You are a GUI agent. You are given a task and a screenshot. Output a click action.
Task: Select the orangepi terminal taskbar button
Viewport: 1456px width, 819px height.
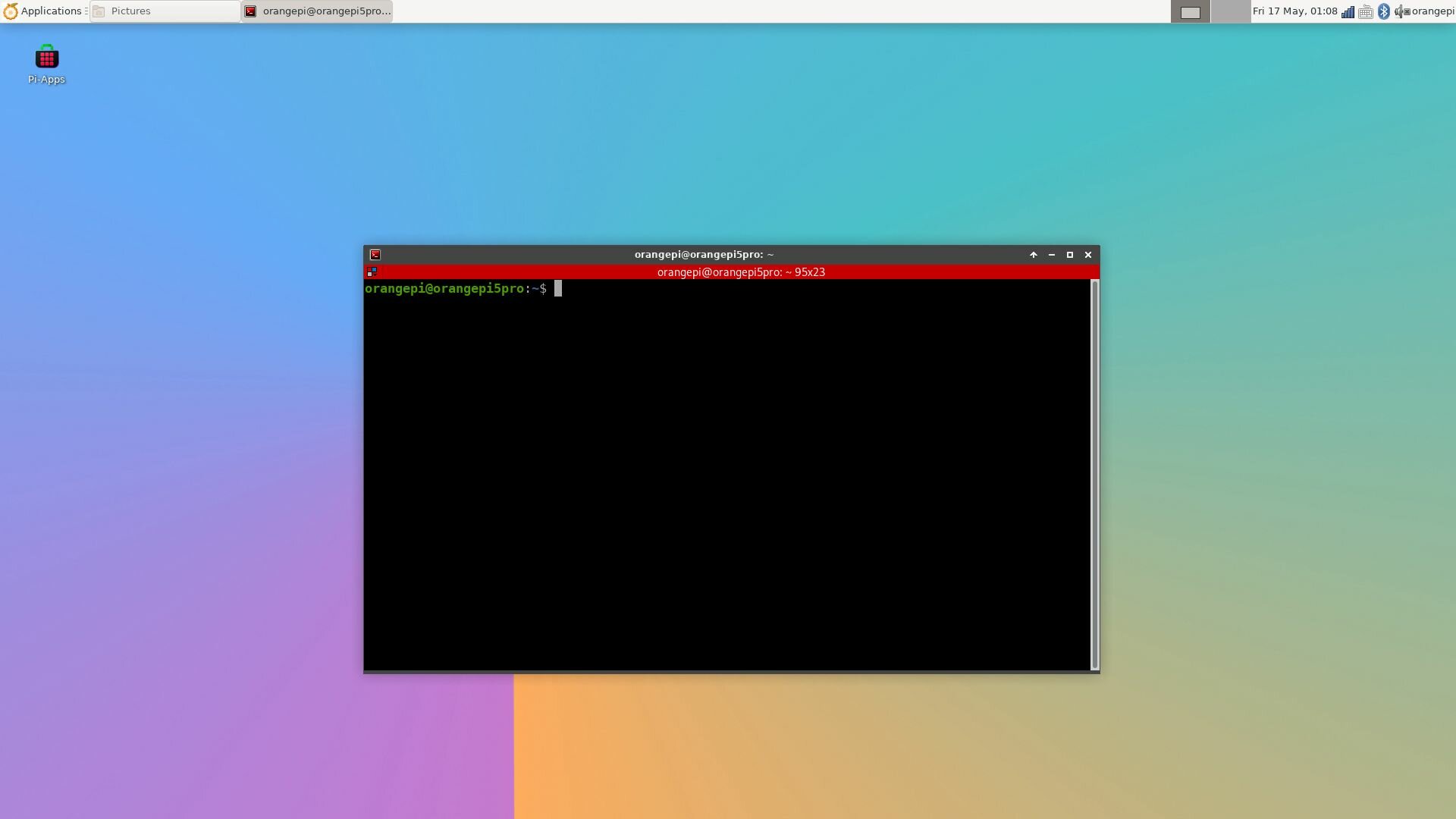coord(317,11)
